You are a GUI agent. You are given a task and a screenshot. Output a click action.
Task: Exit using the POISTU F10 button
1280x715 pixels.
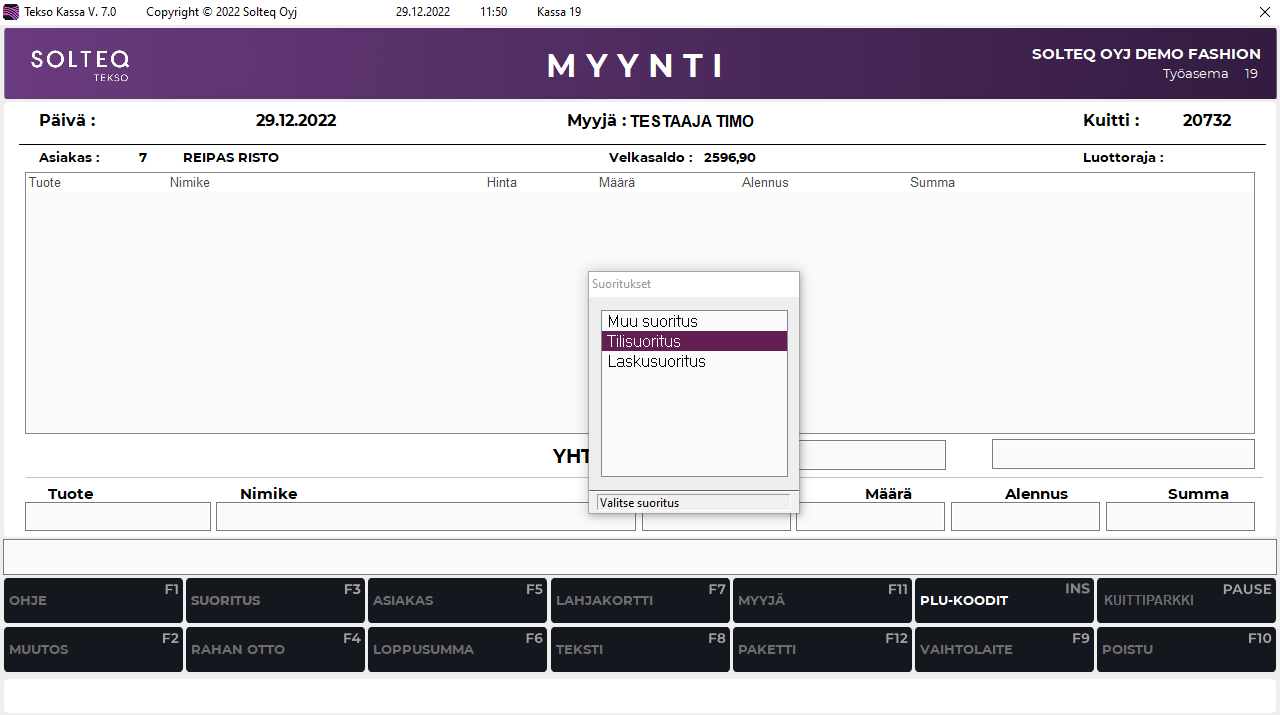[1186, 649]
